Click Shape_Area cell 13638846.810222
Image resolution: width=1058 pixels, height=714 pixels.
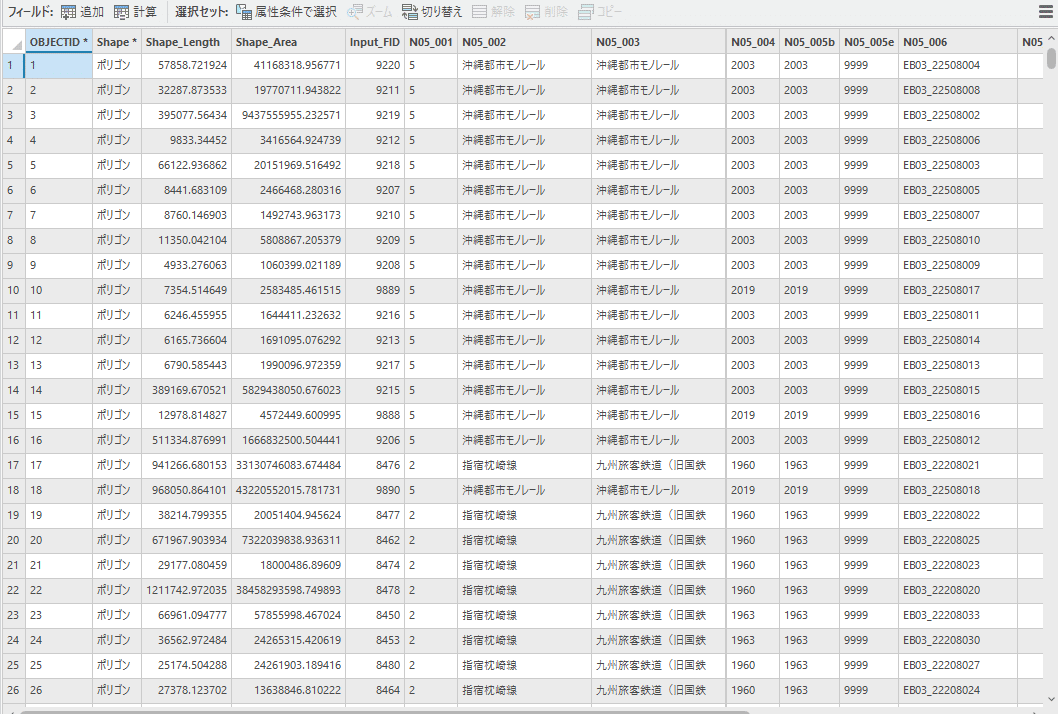(288, 690)
